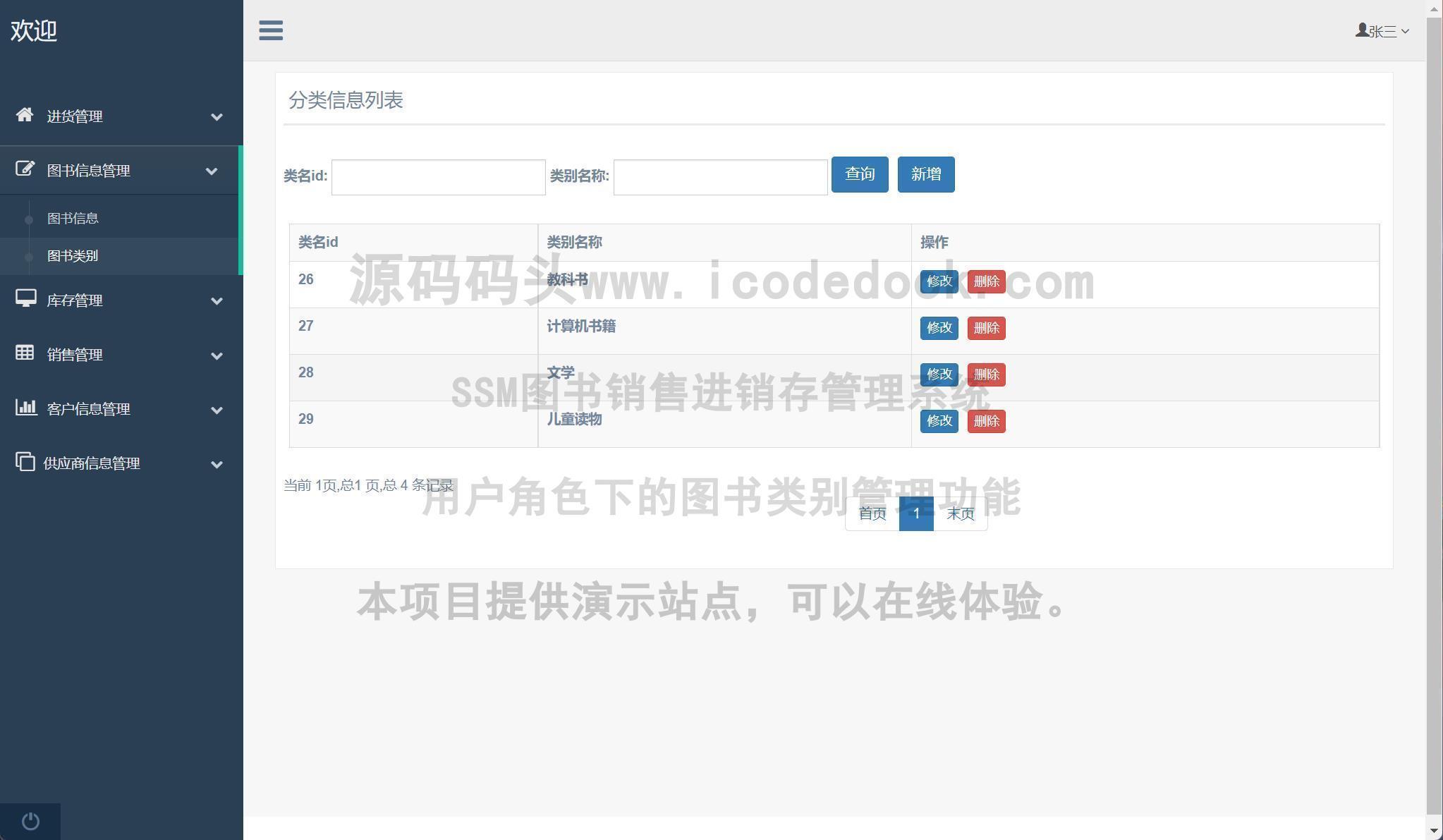The height and width of the screenshot is (840, 1443).
Task: Click the 查询 search button
Action: pos(860,174)
